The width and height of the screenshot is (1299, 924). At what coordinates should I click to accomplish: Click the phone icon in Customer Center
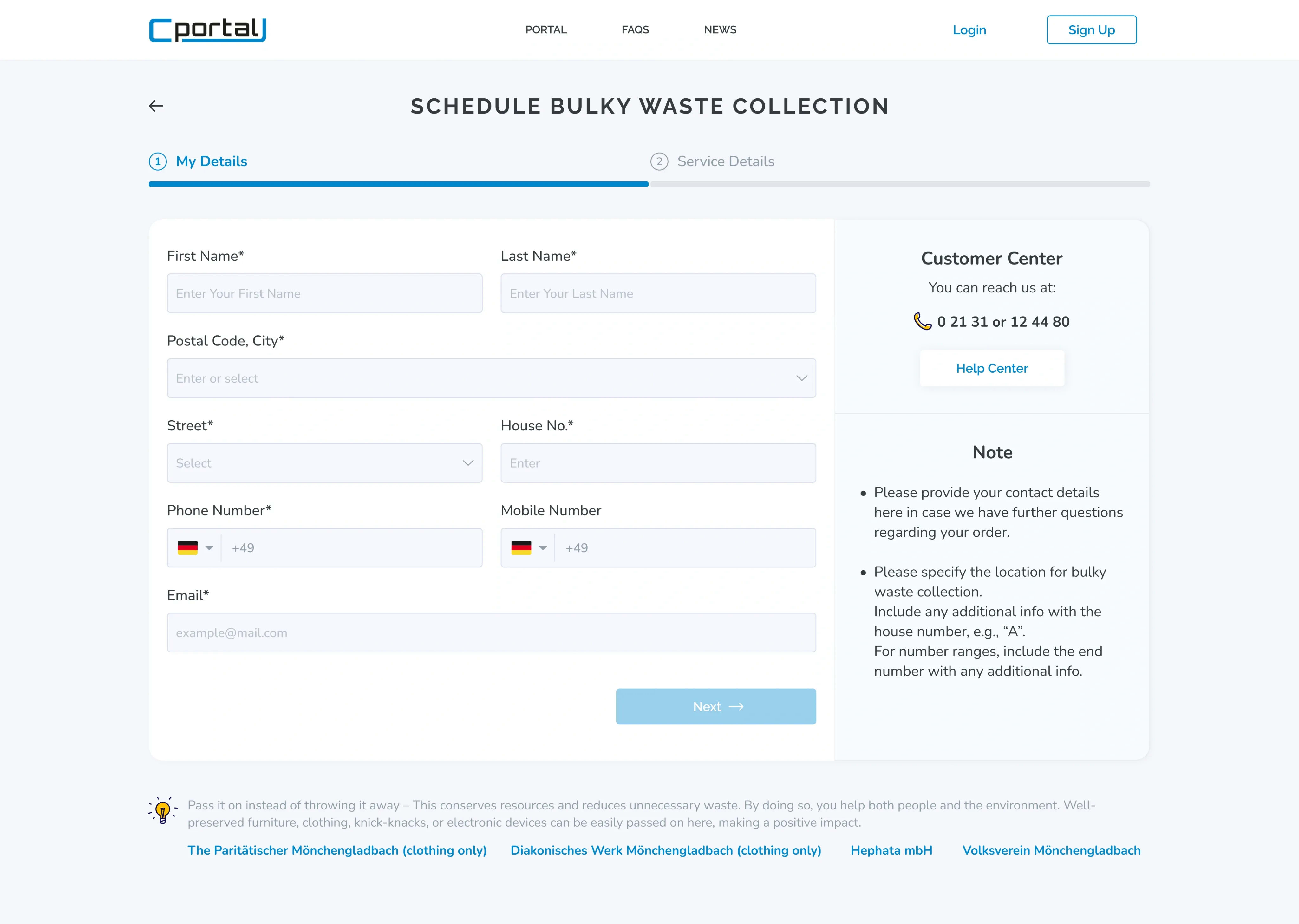tap(922, 321)
